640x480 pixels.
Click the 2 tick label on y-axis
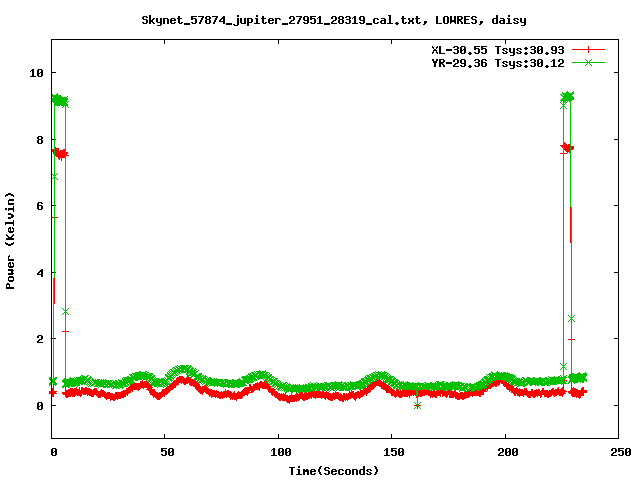point(40,339)
